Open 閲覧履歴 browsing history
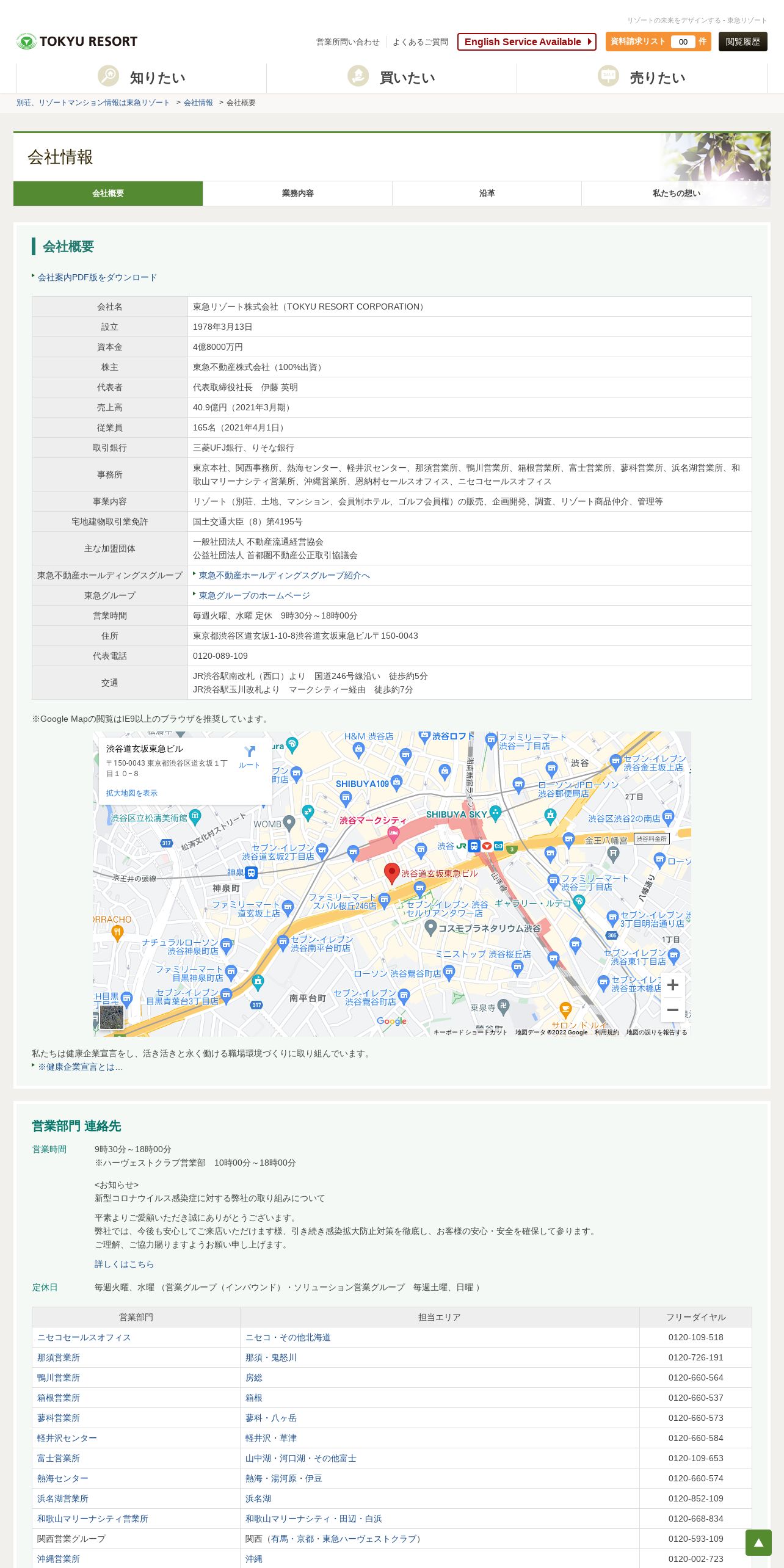Screen dimensions: 784x1568 click(743, 42)
